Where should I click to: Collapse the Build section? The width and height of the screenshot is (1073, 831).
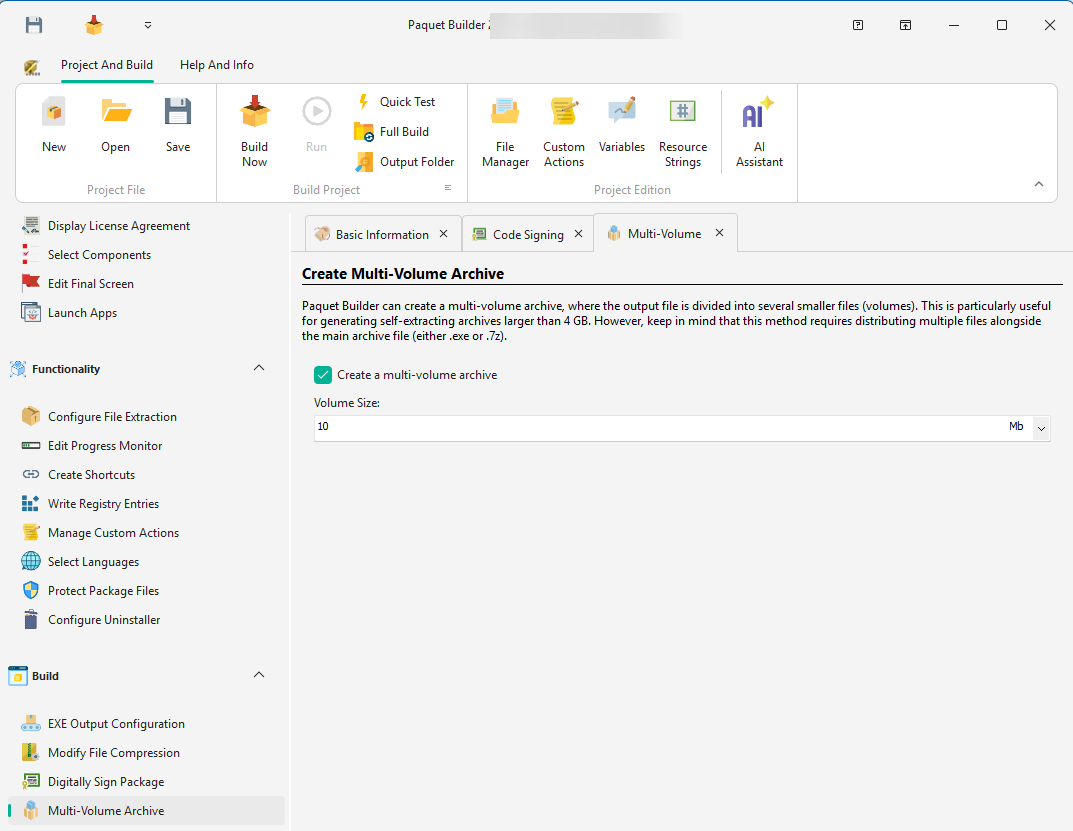(x=259, y=675)
